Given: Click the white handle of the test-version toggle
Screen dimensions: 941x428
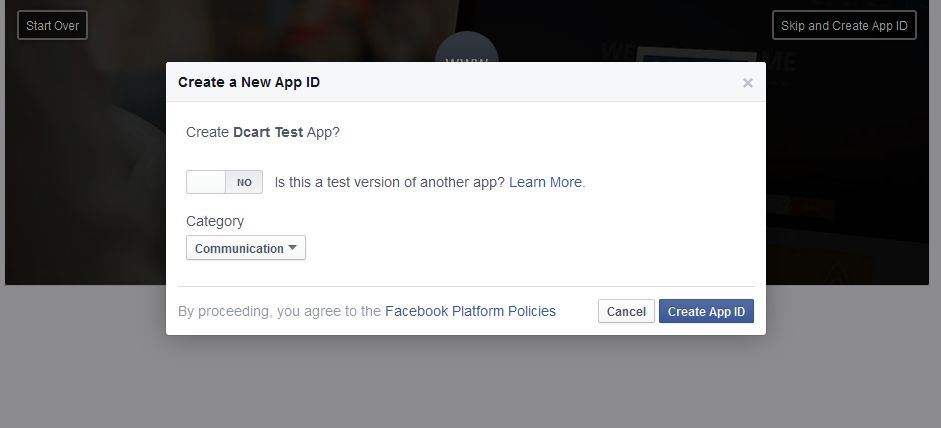Looking at the screenshot, I should coord(206,182).
